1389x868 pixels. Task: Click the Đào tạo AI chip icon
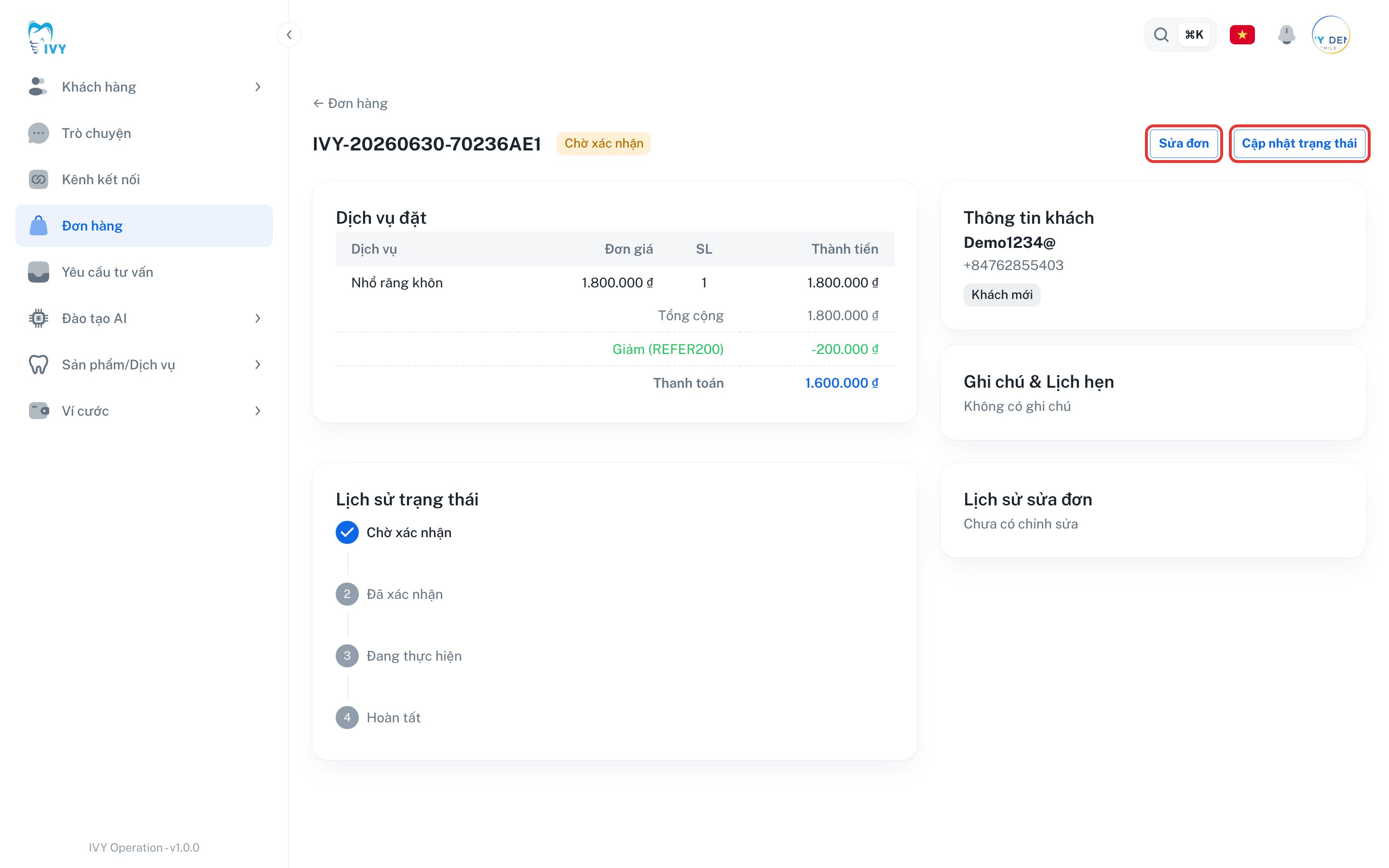tap(39, 318)
